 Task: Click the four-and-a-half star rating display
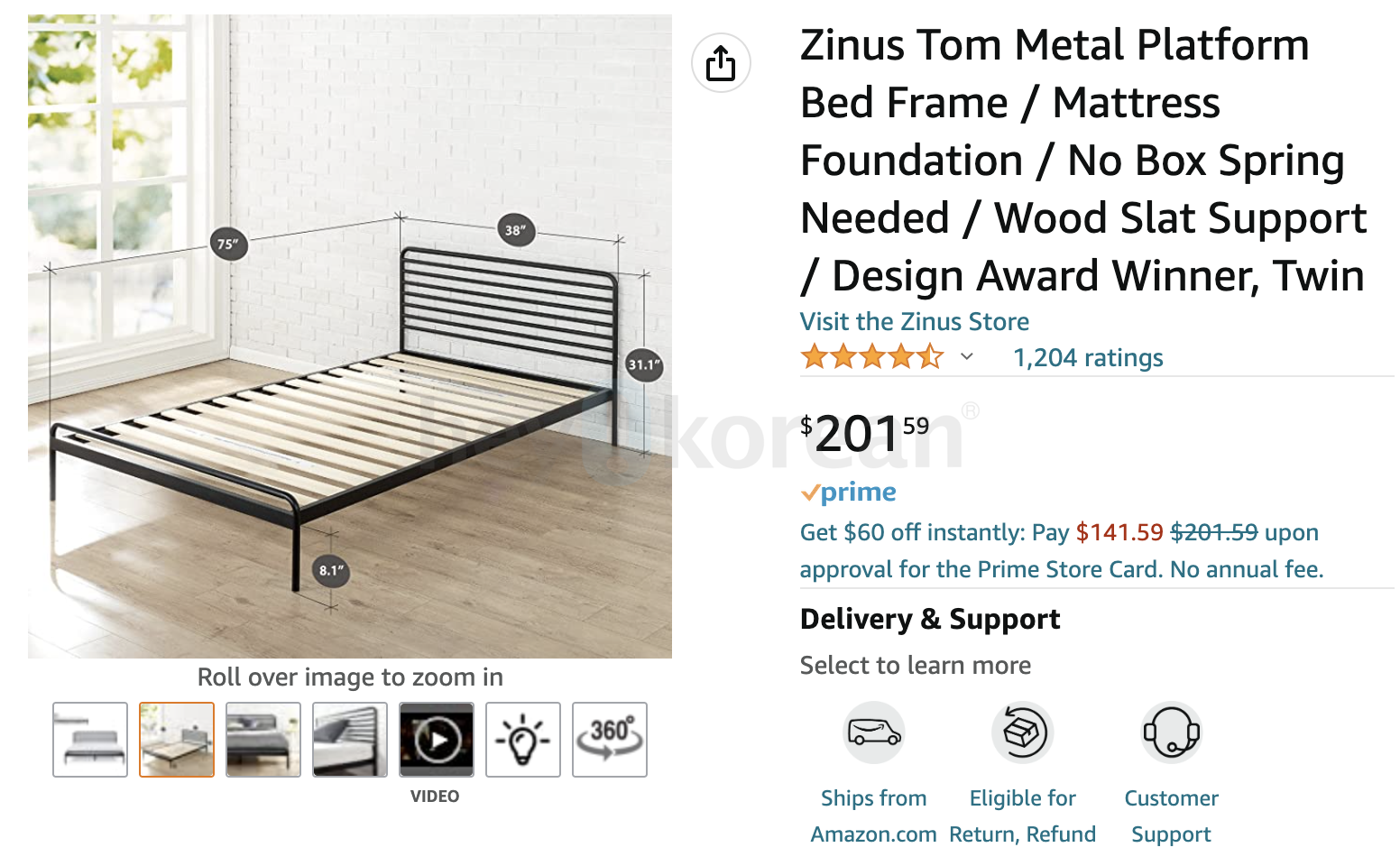point(869,356)
